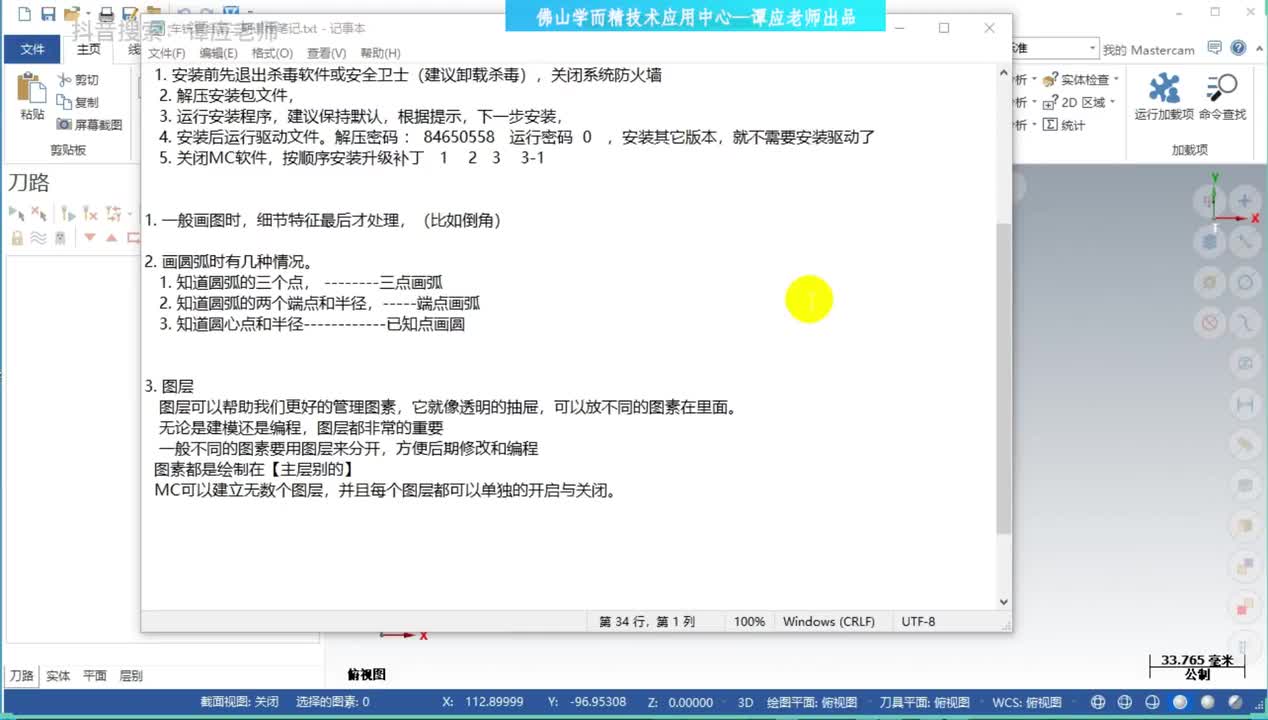Click the New file icon in Mastercam

pyautogui.click(x=23, y=14)
